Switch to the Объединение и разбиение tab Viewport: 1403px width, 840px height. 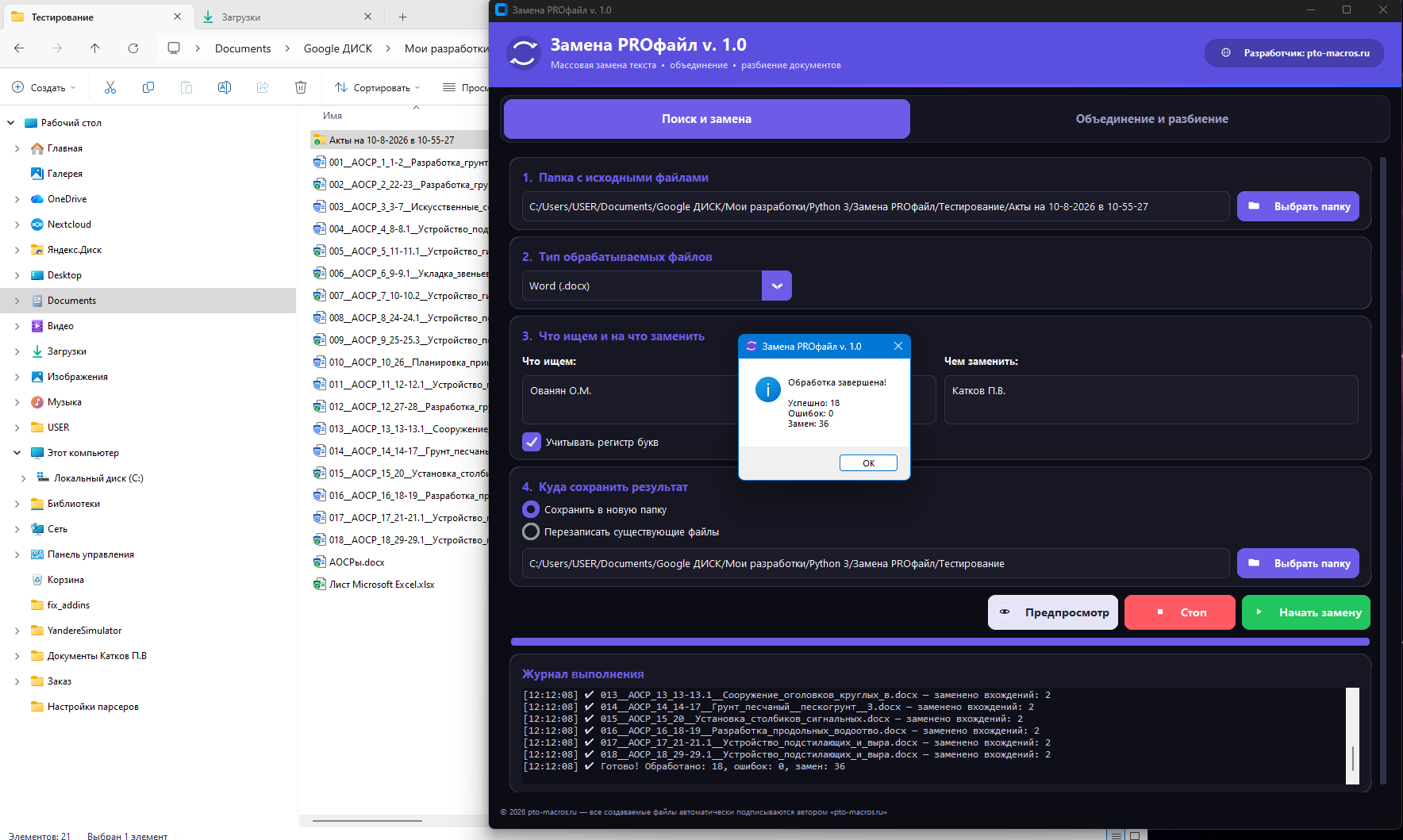tap(1151, 119)
